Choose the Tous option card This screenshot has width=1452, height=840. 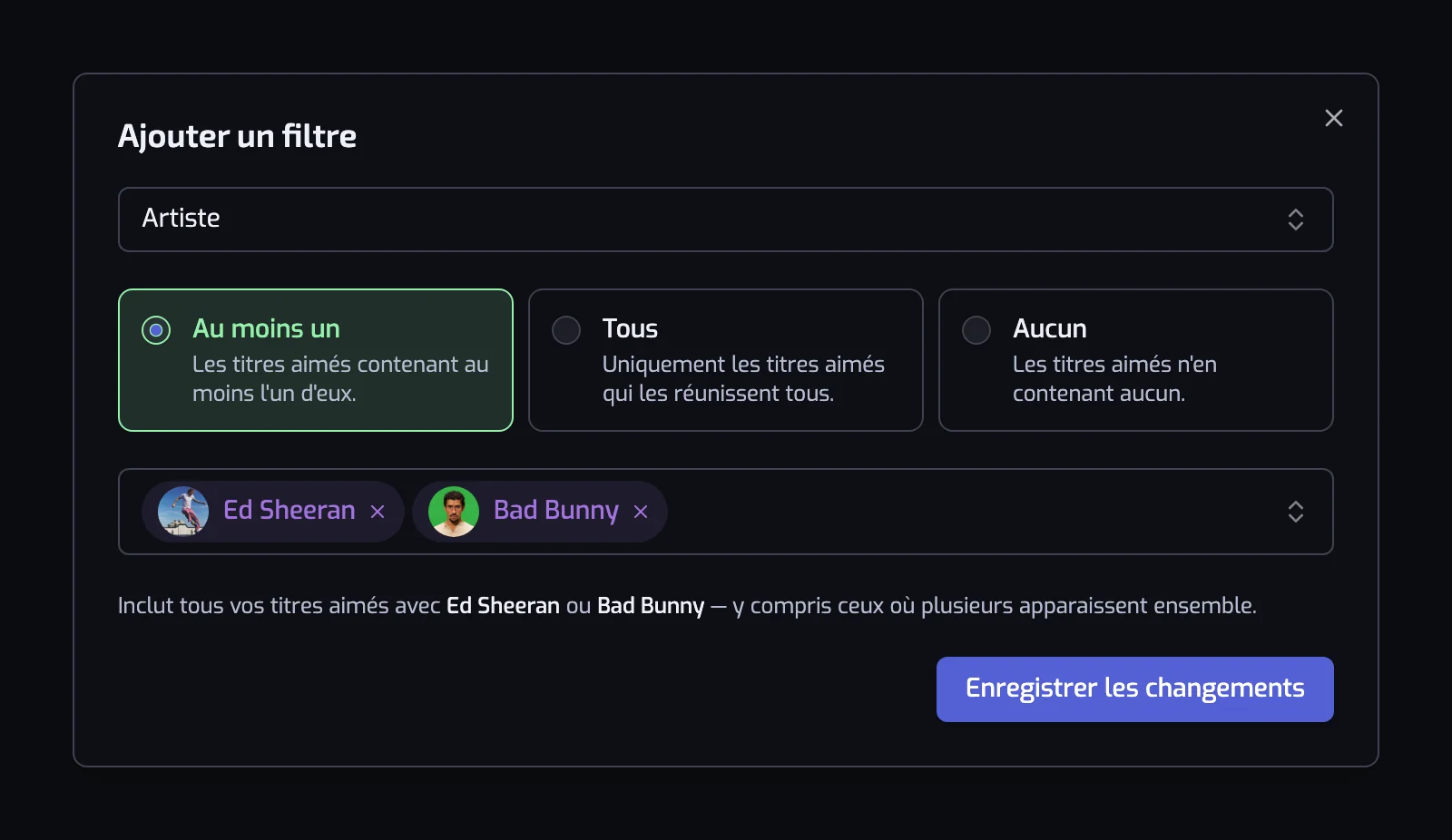(726, 360)
